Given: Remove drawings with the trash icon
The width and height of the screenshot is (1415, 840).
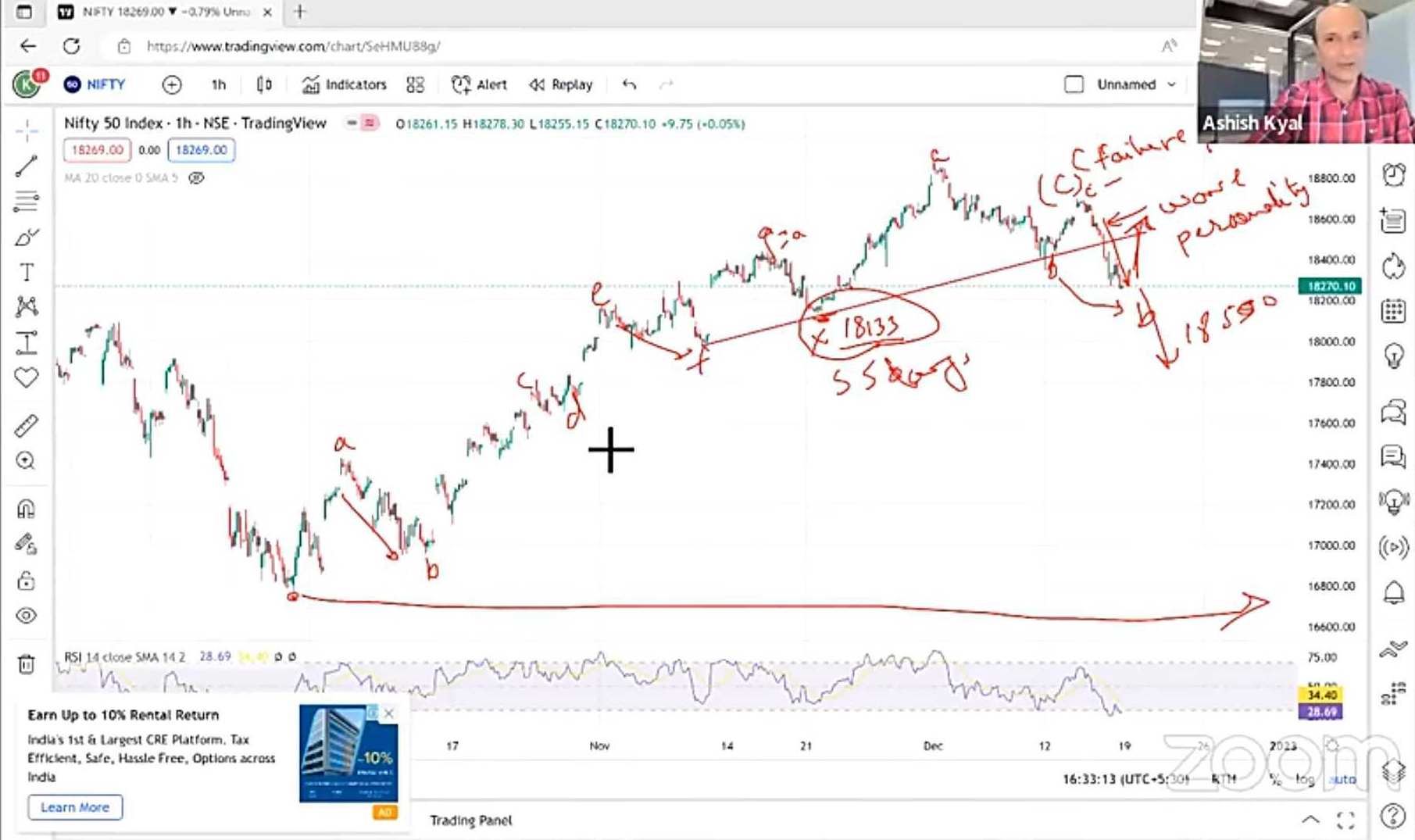Looking at the screenshot, I should (x=27, y=664).
